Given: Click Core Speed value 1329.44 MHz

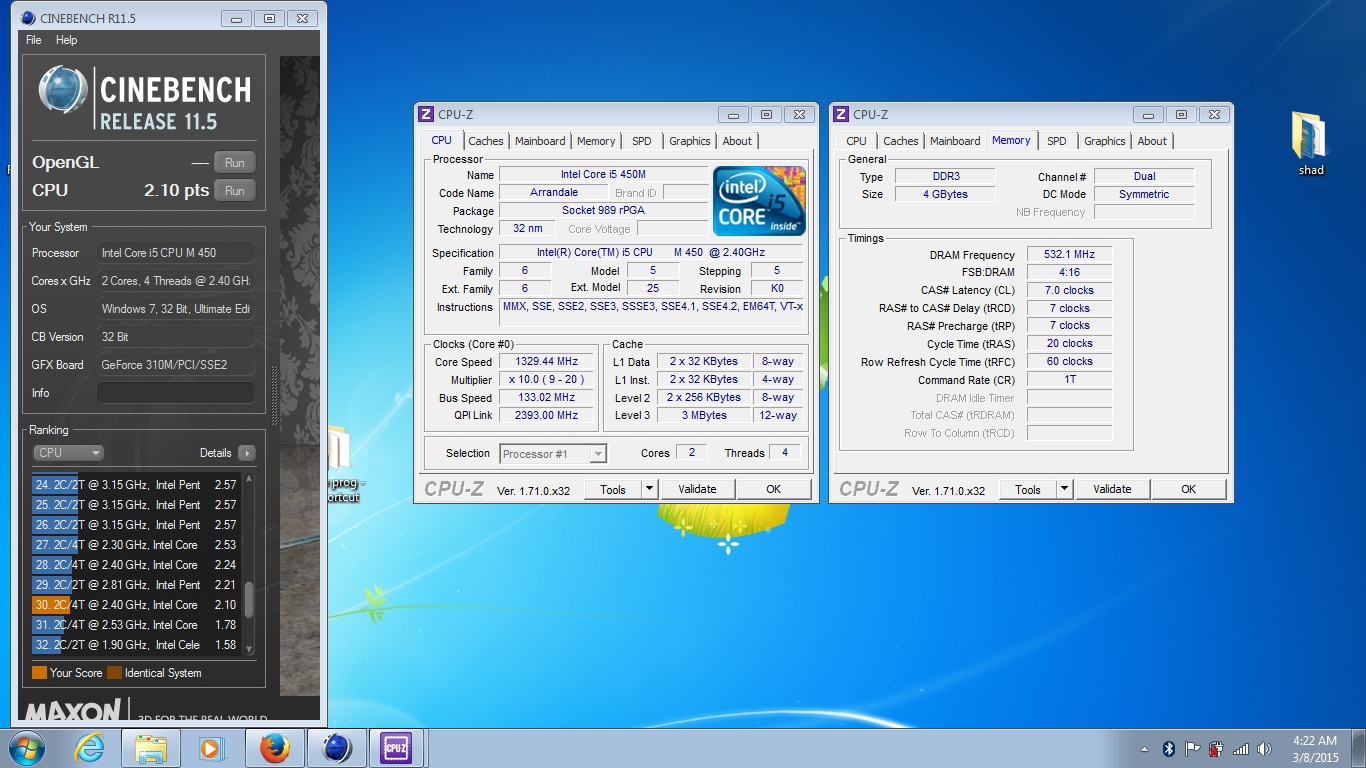Looking at the screenshot, I should (546, 361).
